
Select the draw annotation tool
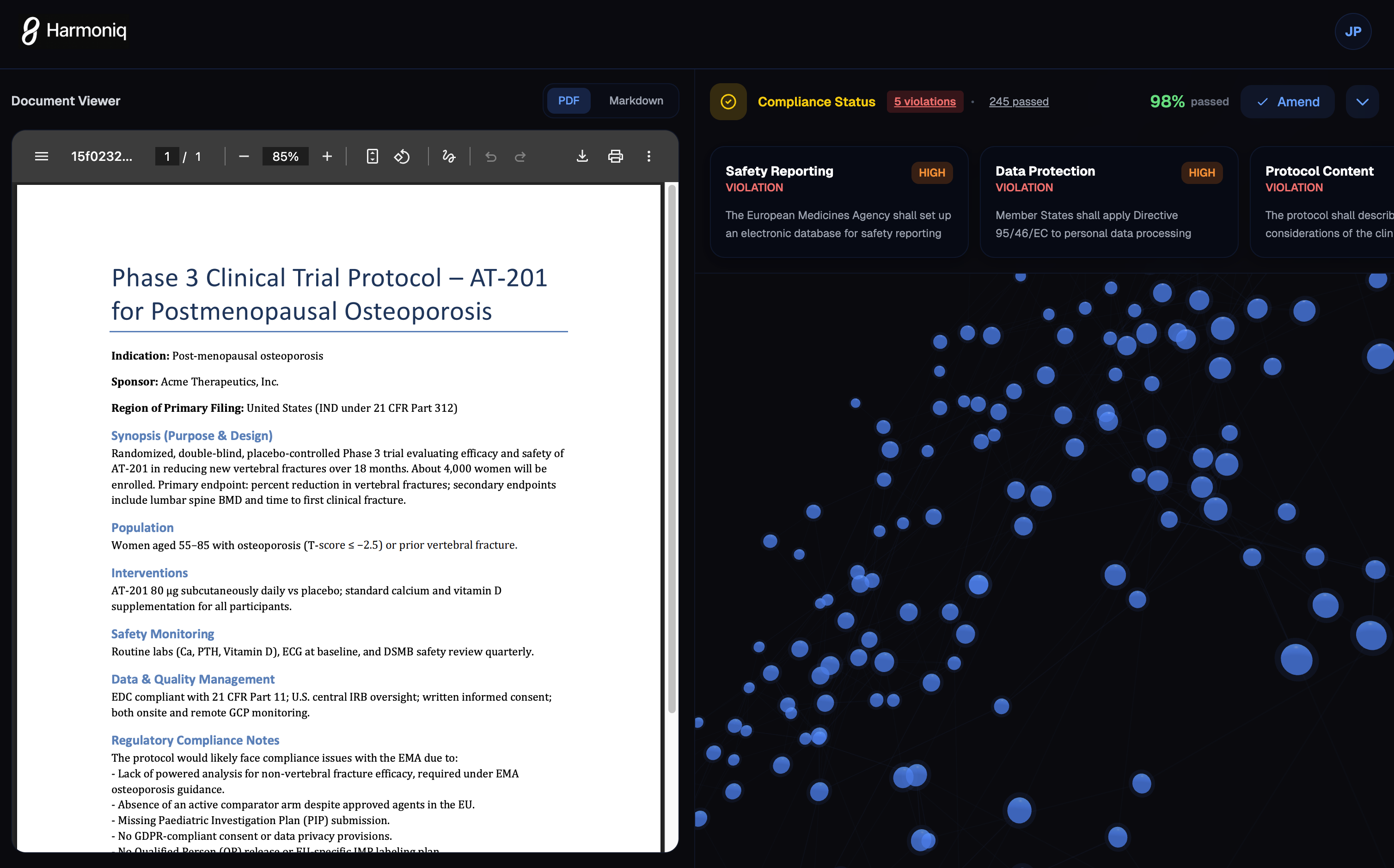point(449,156)
